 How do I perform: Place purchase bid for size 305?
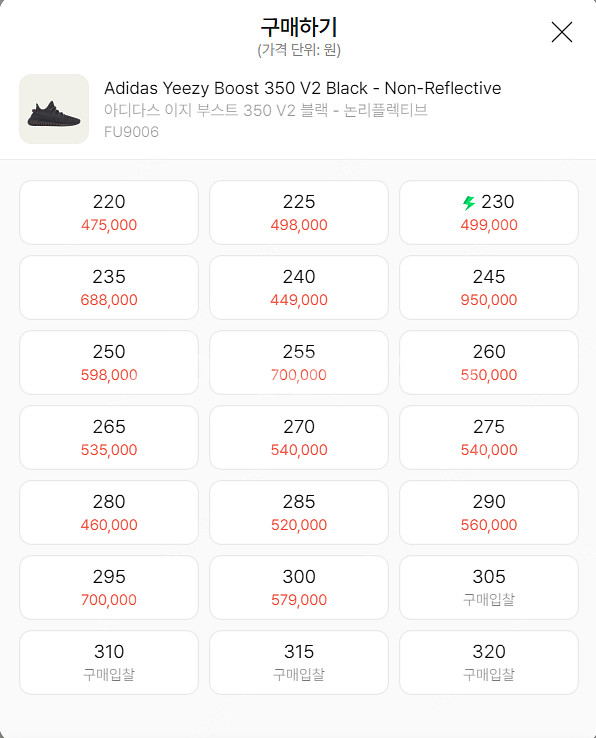489,587
